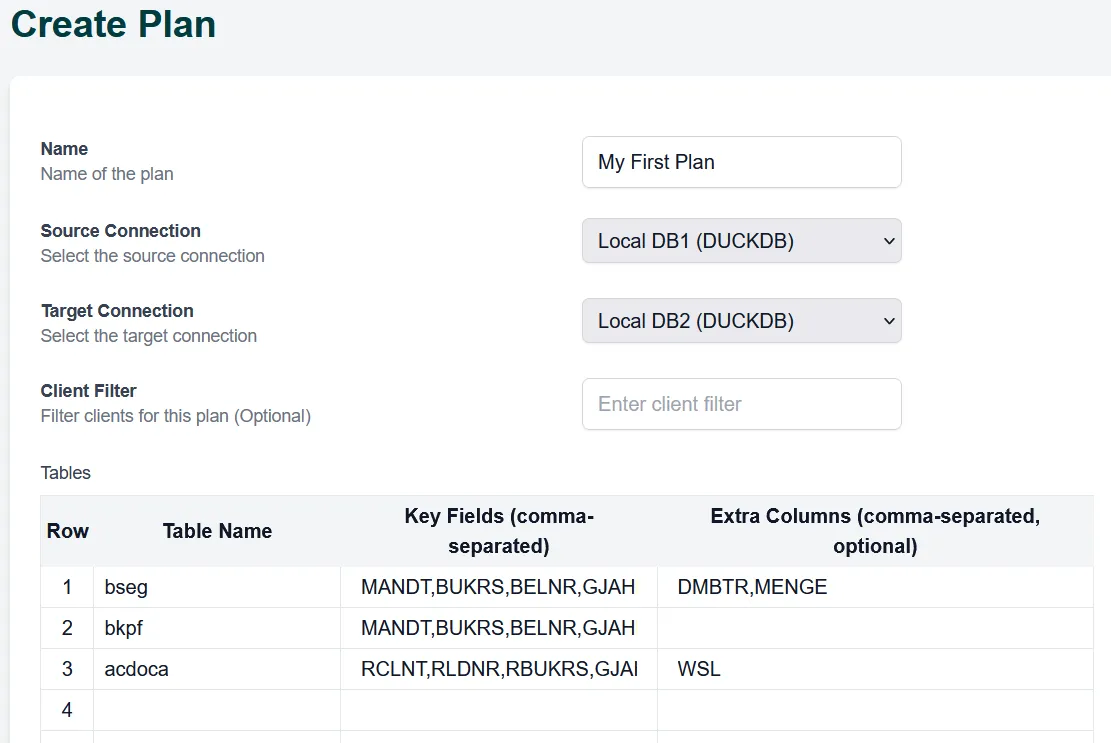This screenshot has height=743, width=1111.
Task: Edit the key fields cell for bkpf
Action: pos(498,628)
